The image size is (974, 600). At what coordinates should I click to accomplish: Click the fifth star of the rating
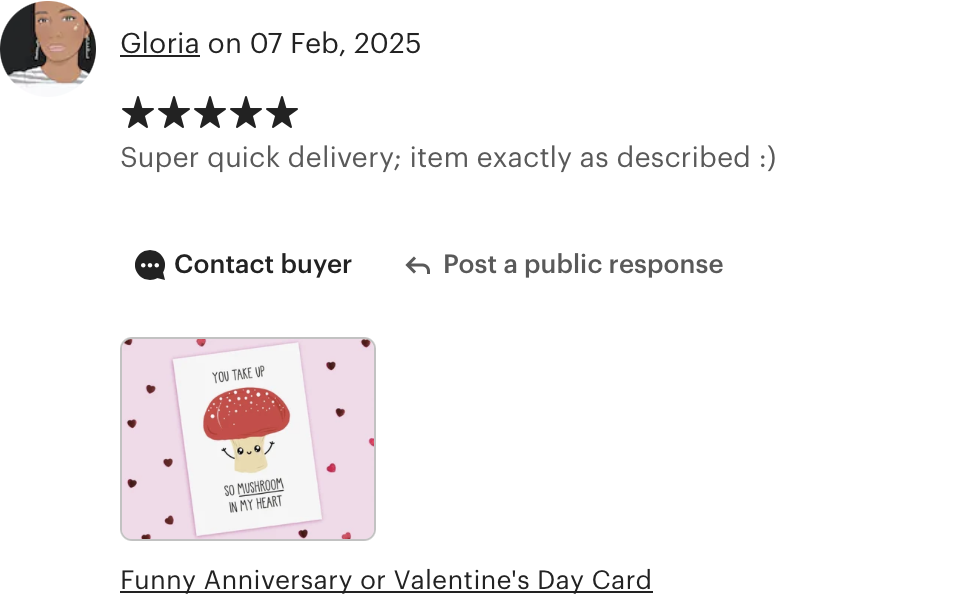(282, 112)
